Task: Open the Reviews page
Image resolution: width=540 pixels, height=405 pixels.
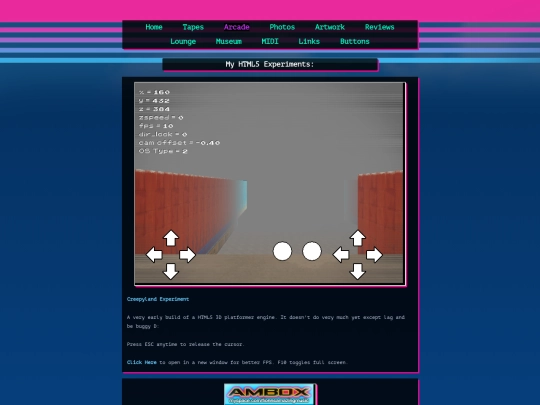Action: coord(380,27)
